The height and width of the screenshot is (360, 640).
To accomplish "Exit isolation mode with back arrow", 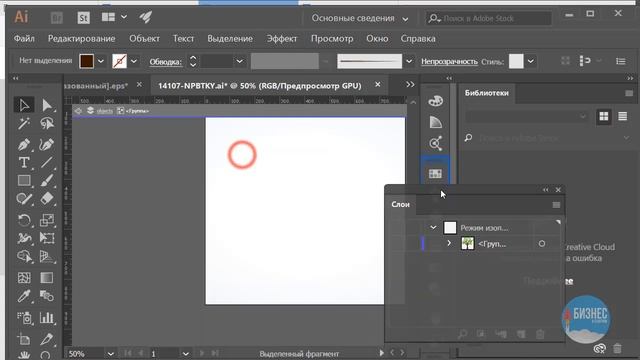I will (x=78, y=111).
